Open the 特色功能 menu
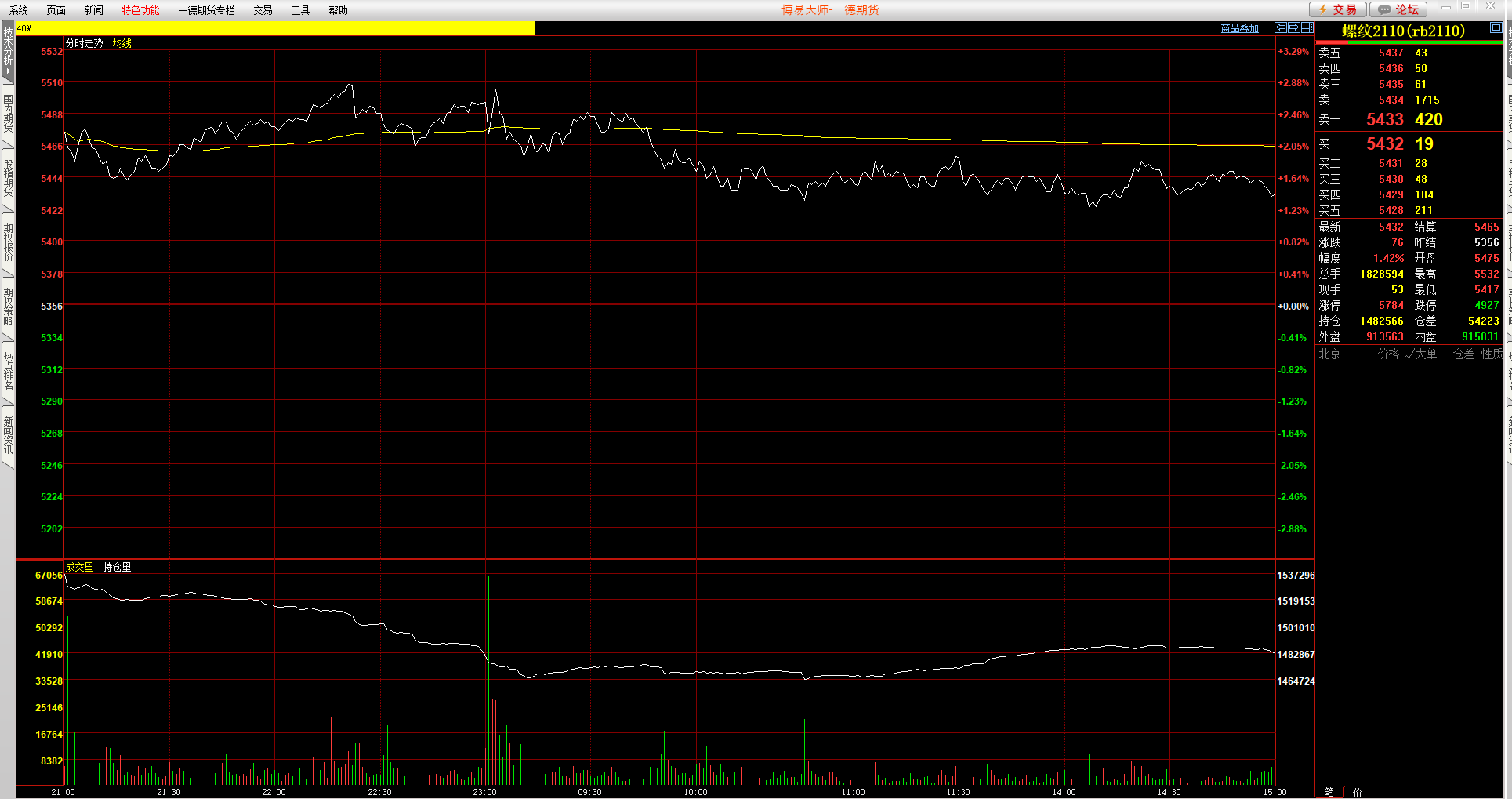The width and height of the screenshot is (1512, 799). 140,10
